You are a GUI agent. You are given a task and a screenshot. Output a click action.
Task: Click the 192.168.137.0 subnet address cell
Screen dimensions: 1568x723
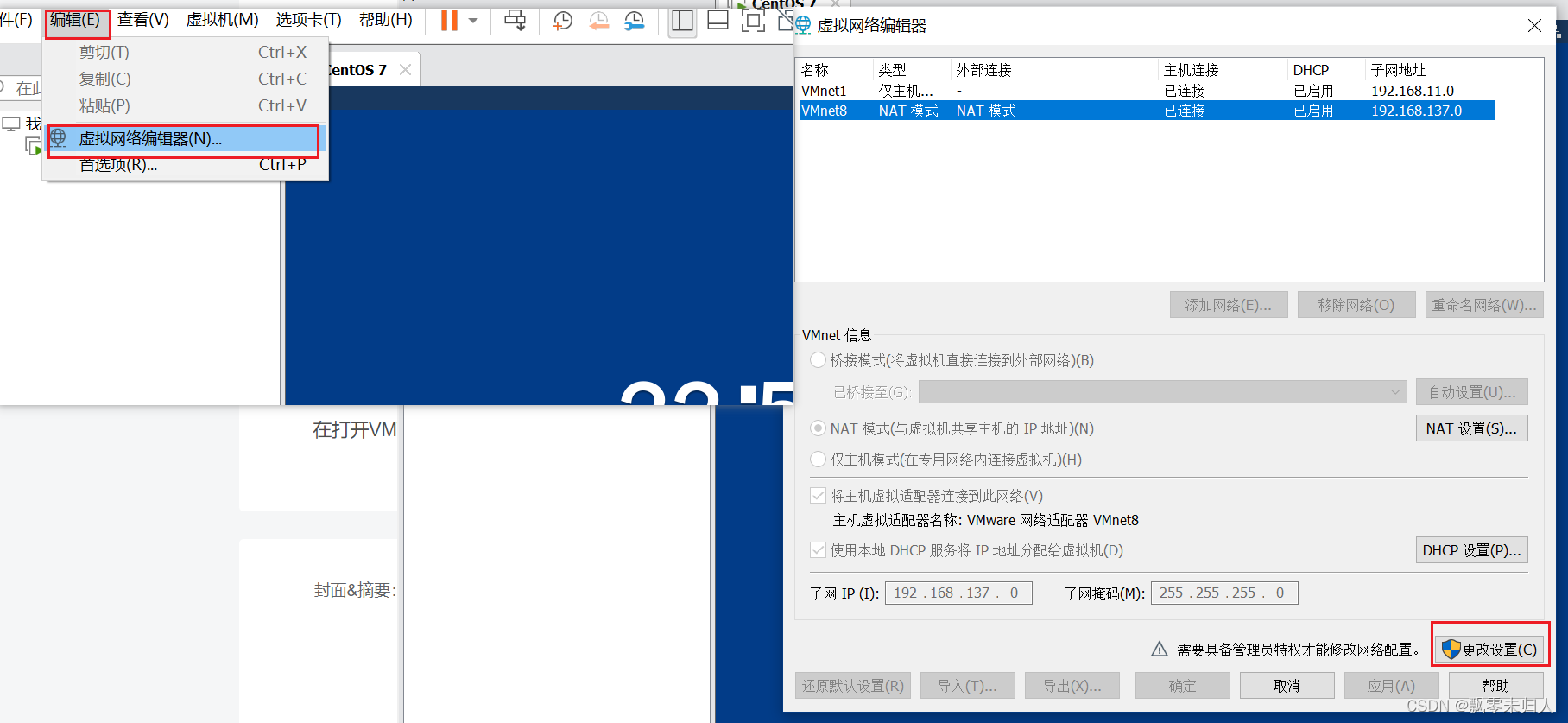1417,111
